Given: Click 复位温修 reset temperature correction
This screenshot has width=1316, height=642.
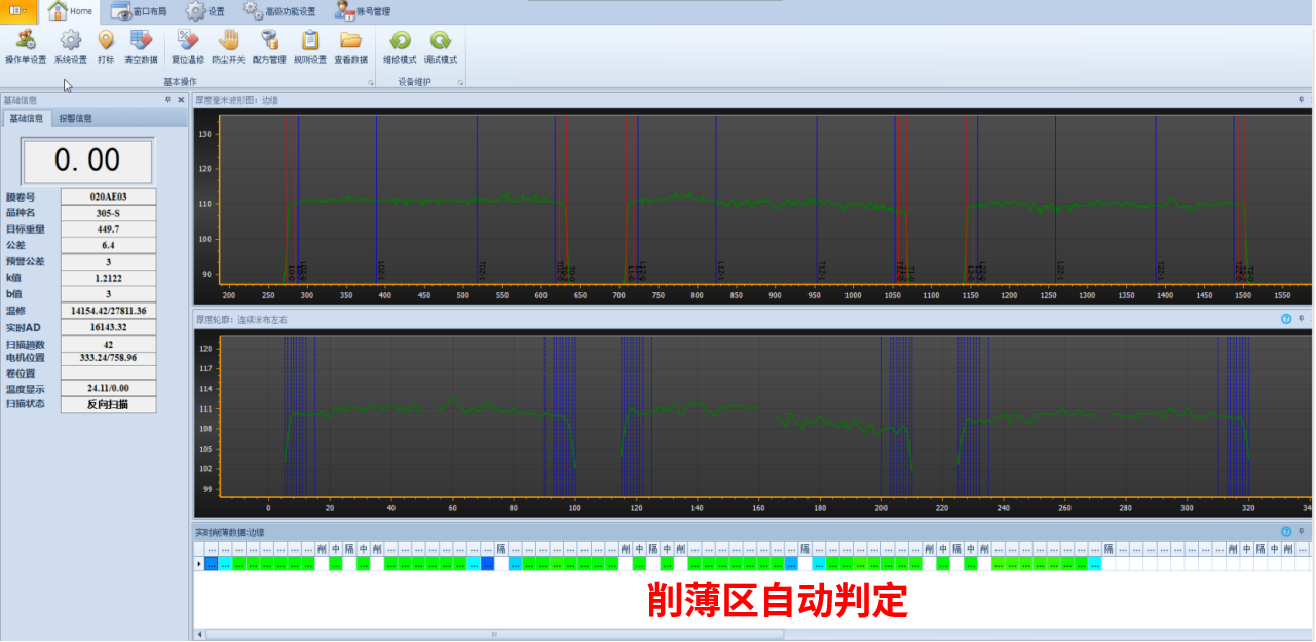Looking at the screenshot, I should coord(187,47).
